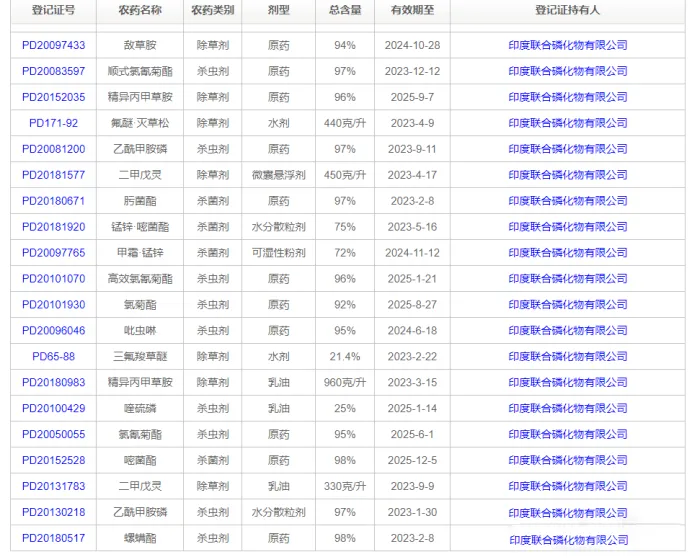The width and height of the screenshot is (693, 558).
Task: Click expiry date 2025-8-27
Action: (x=412, y=305)
